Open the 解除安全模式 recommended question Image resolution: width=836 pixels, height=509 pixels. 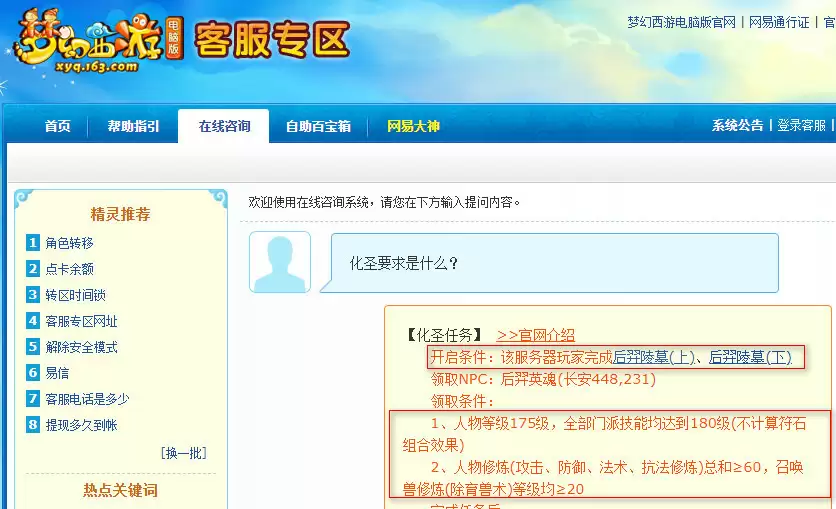pyautogui.click(x=82, y=348)
